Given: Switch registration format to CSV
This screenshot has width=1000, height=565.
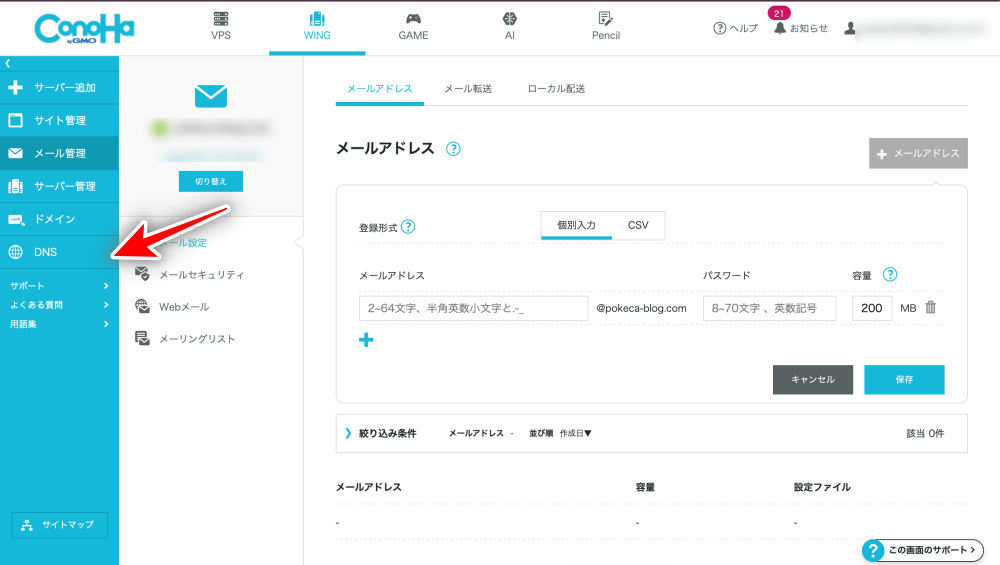Looking at the screenshot, I should pos(638,225).
